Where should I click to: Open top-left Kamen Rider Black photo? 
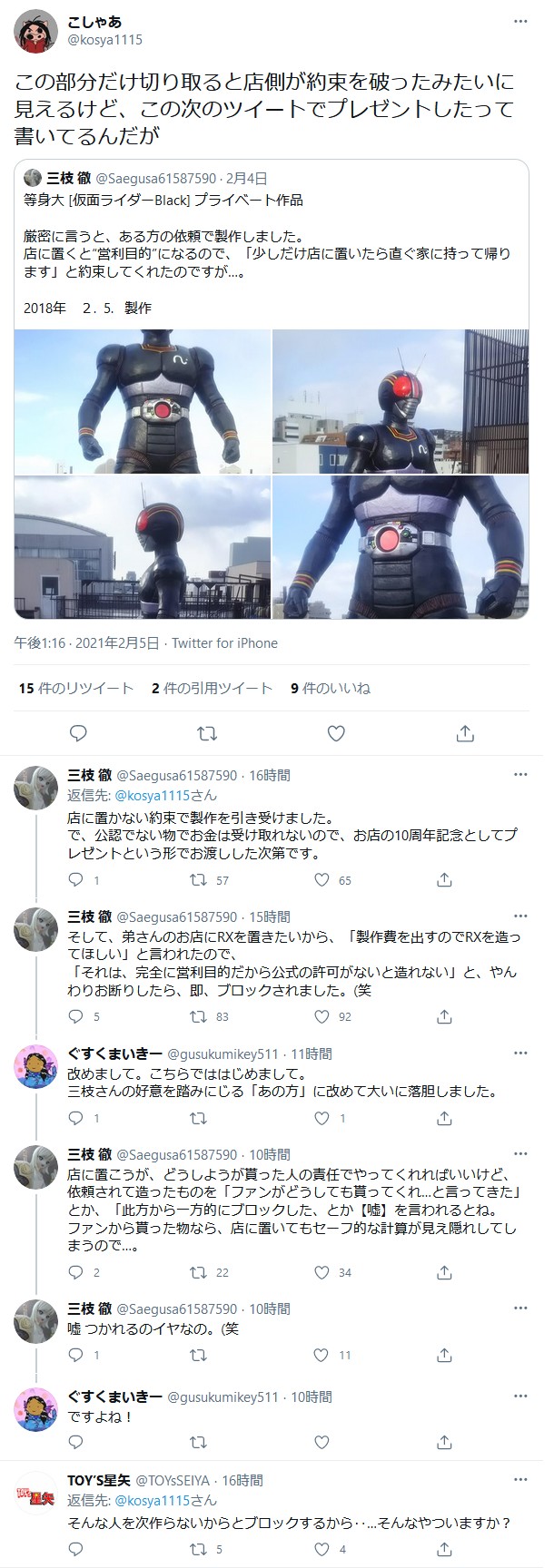142,400
